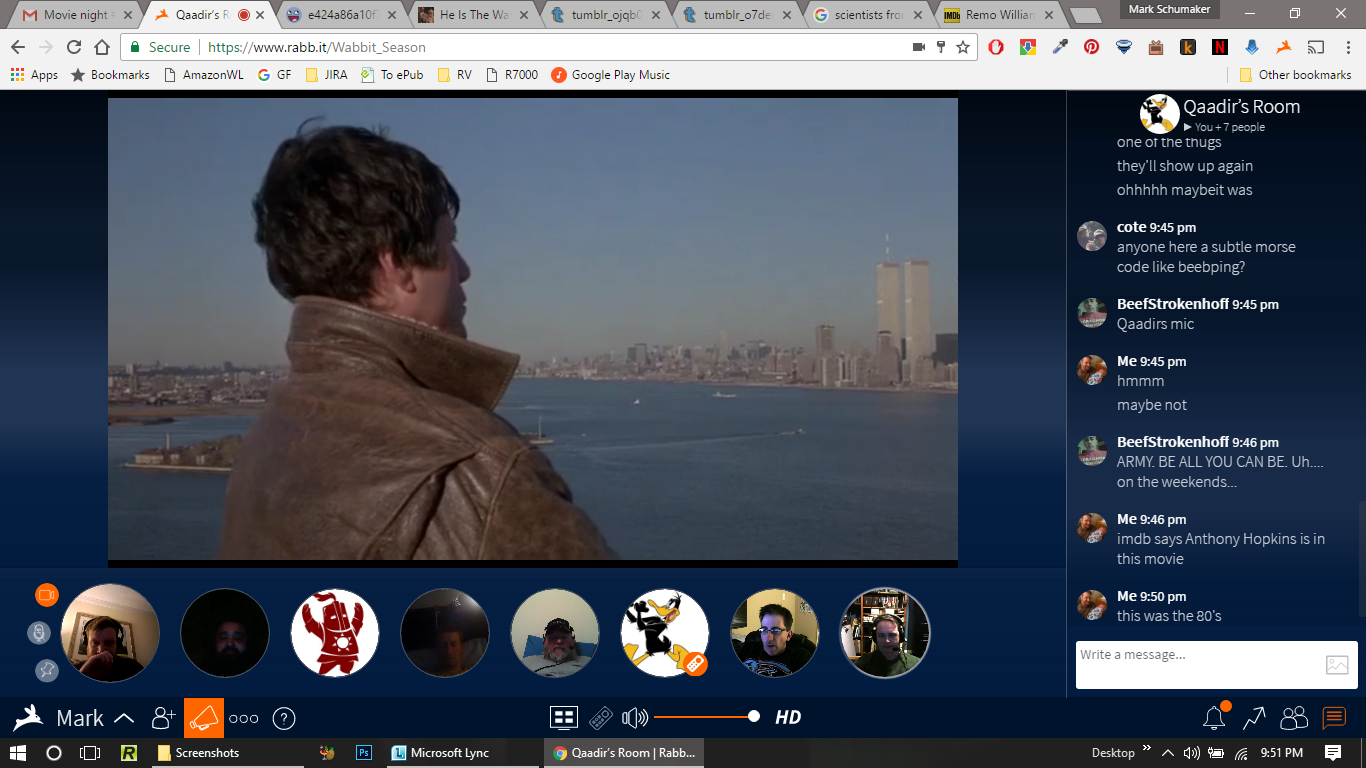Screen dimensions: 1366x768
Task: Expand the Mark profile menu chevron
Action: click(x=124, y=718)
